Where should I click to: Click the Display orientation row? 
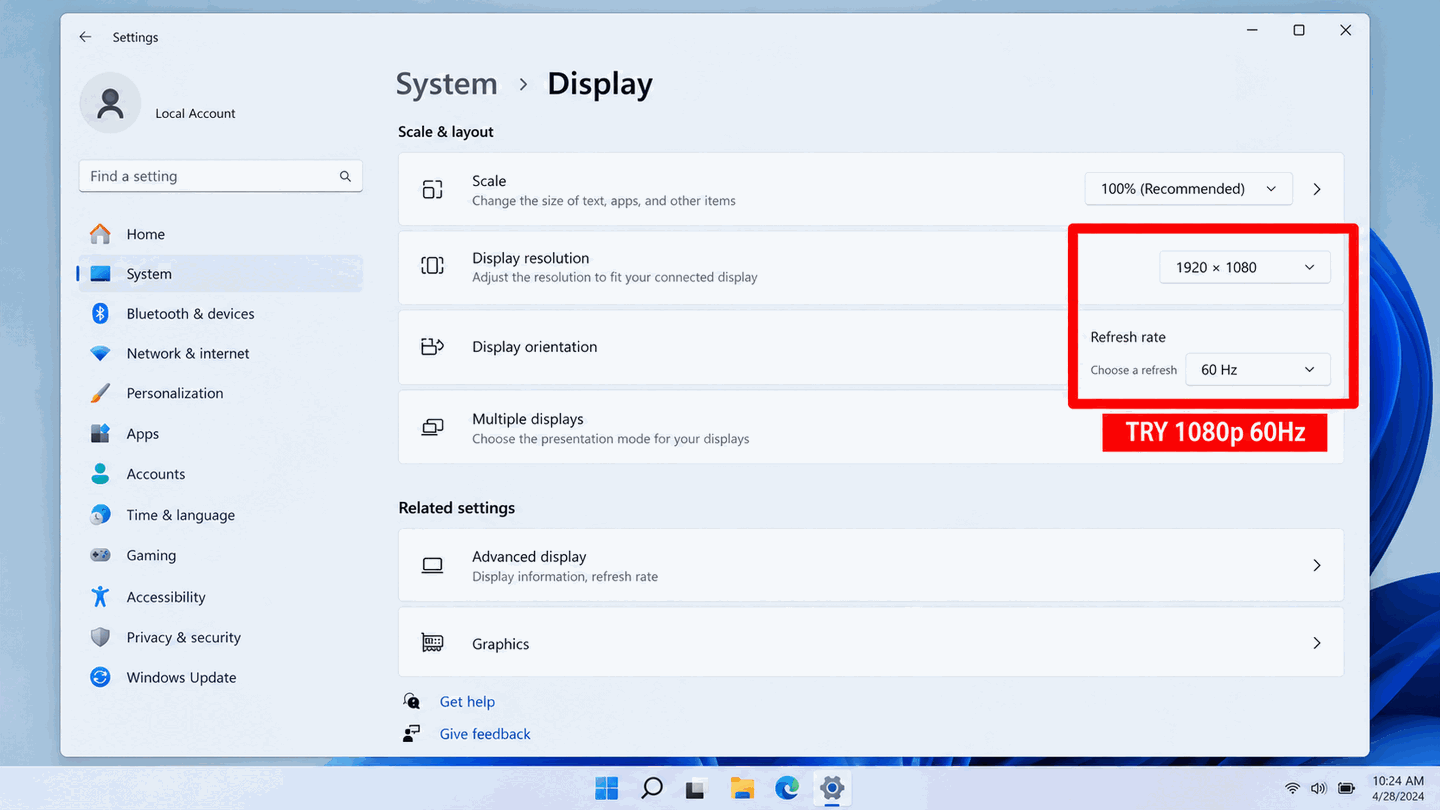click(x=871, y=347)
